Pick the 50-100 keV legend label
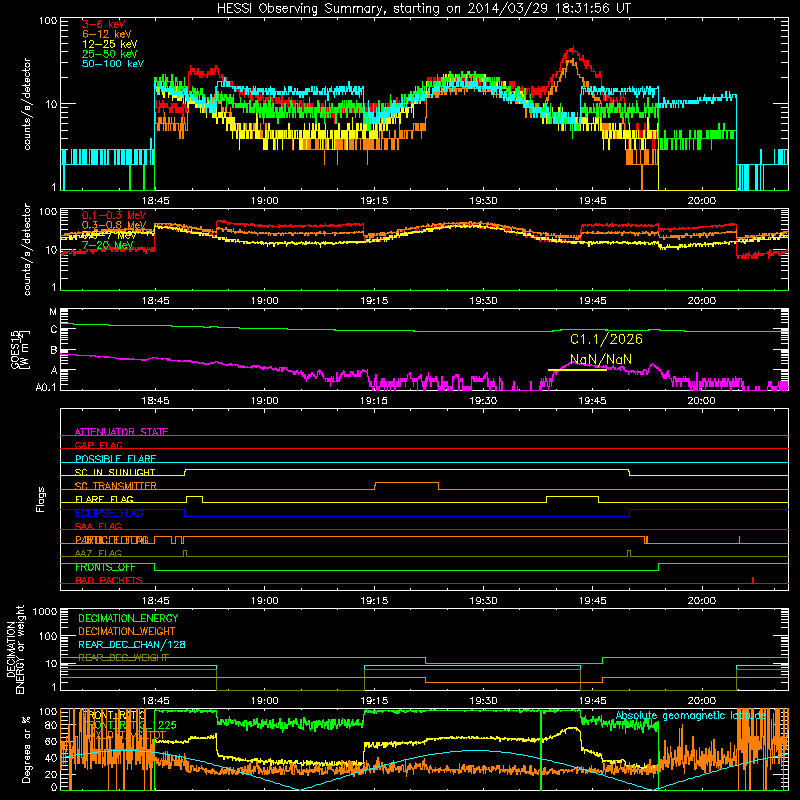The image size is (800, 800). [x=113, y=64]
